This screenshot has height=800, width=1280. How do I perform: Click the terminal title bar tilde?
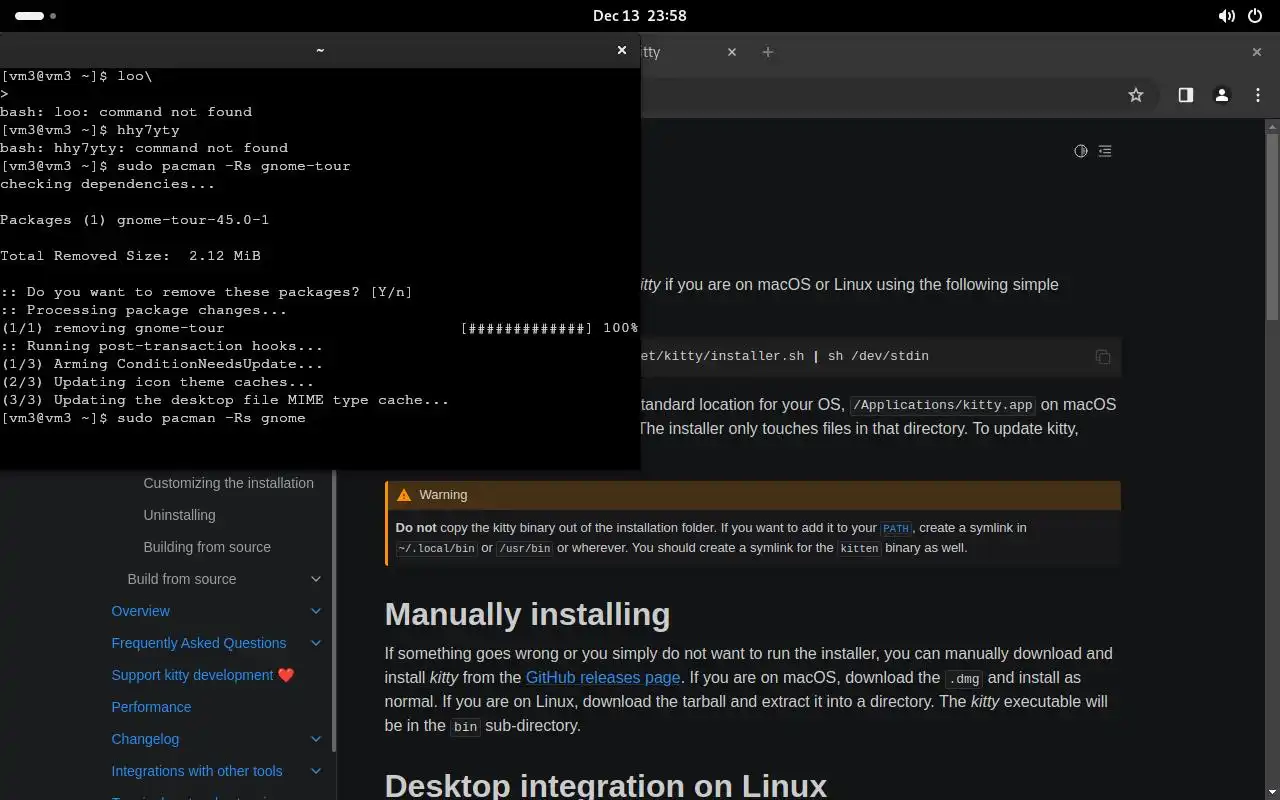320,50
